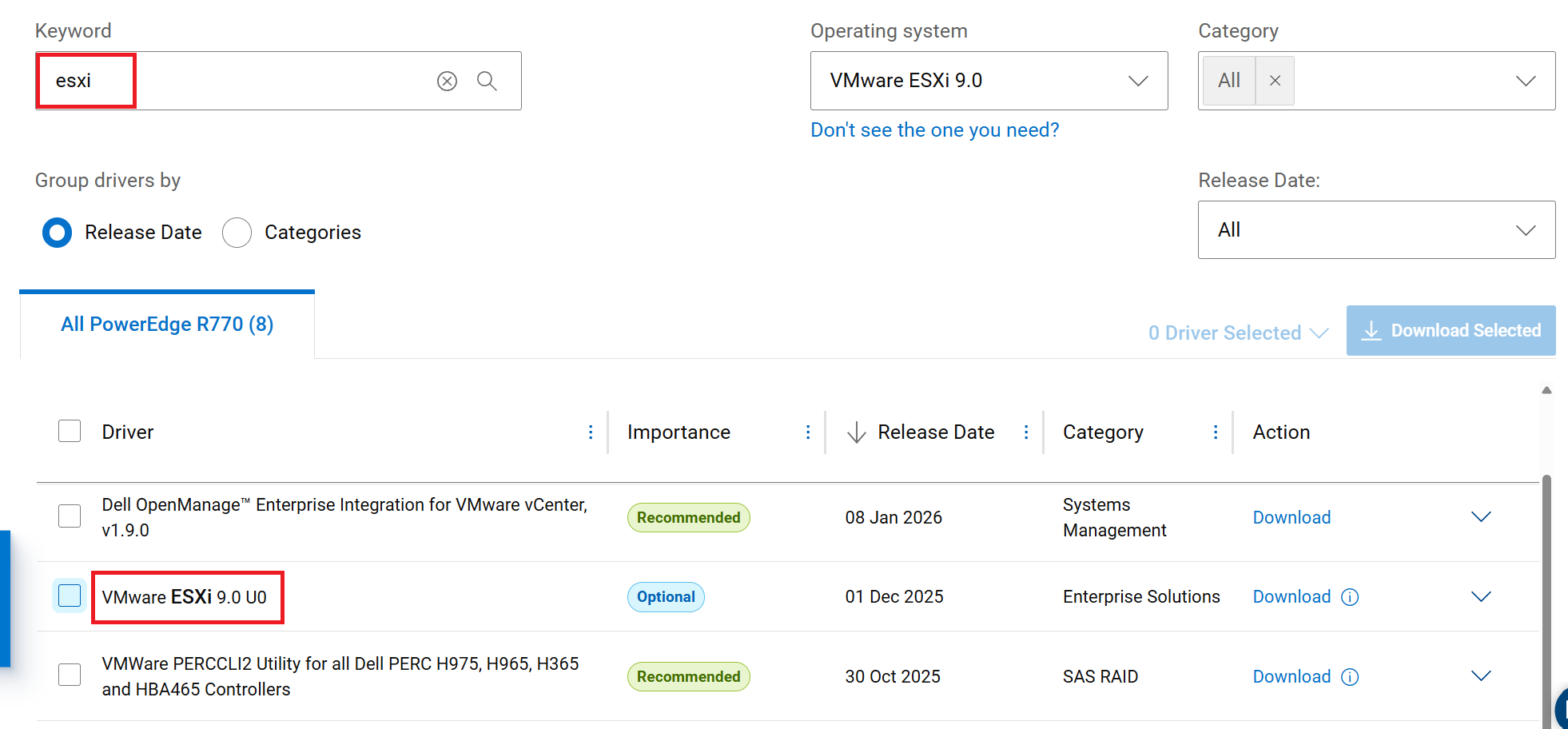Download the Dell OpenManage Enterprise Integration
This screenshot has height=729, width=1568.
1291,517
